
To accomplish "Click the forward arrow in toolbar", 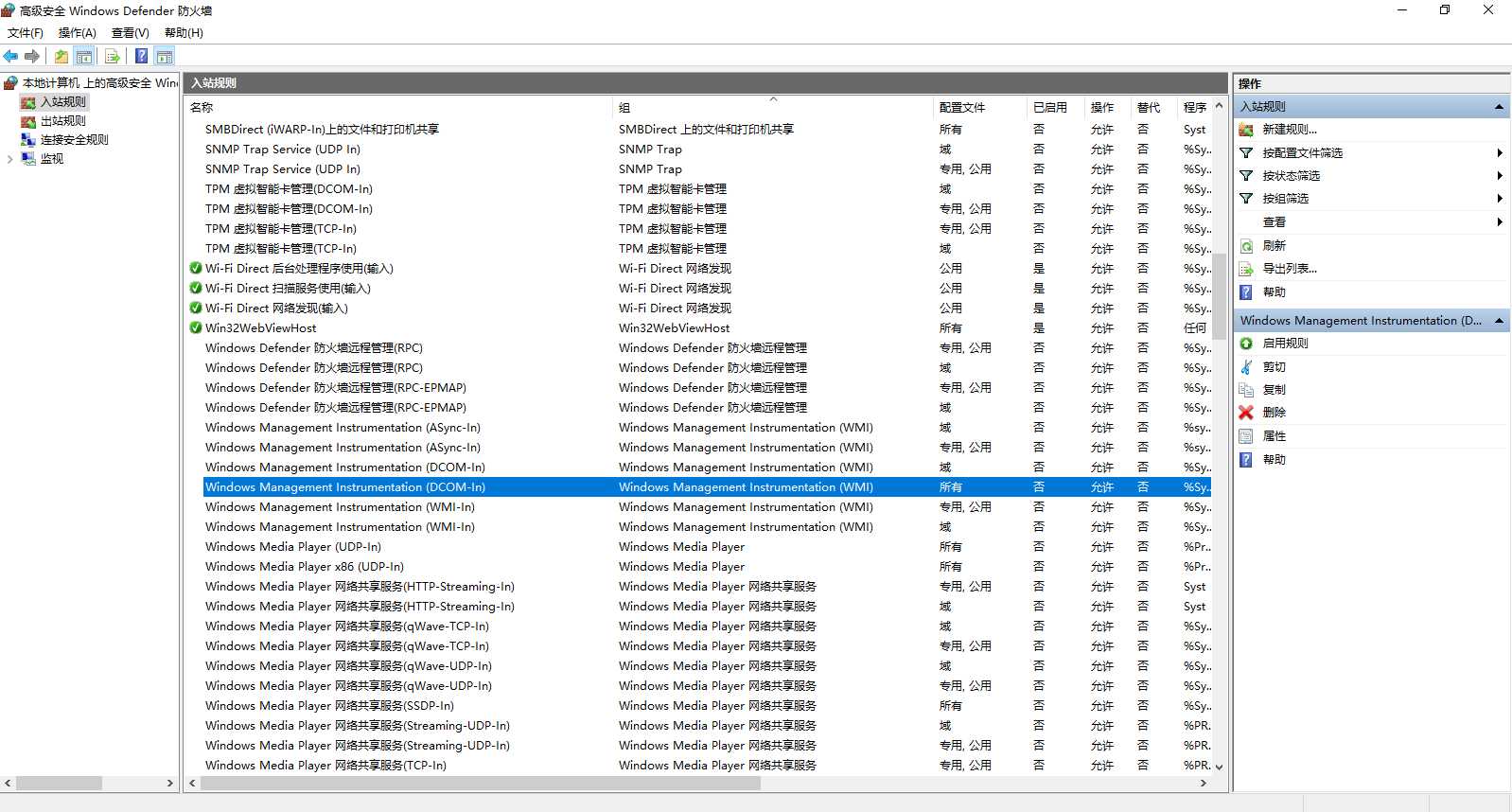I will pos(32,57).
